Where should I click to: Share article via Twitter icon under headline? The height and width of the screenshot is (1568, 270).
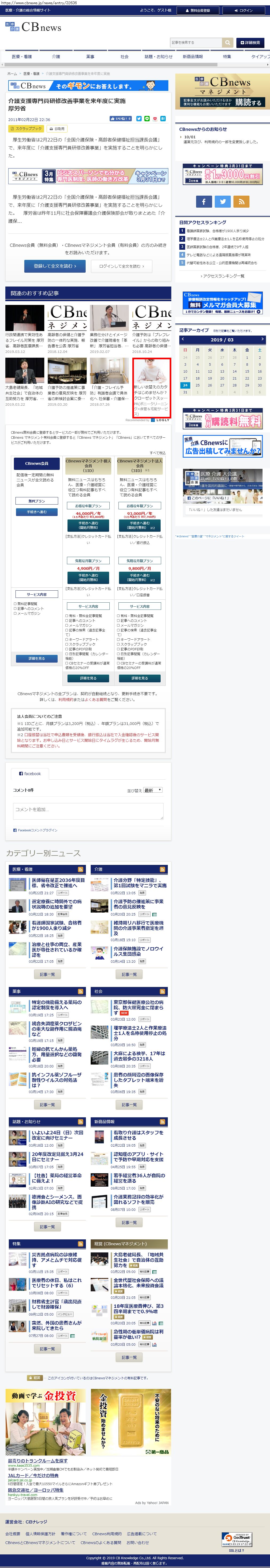coord(139,119)
